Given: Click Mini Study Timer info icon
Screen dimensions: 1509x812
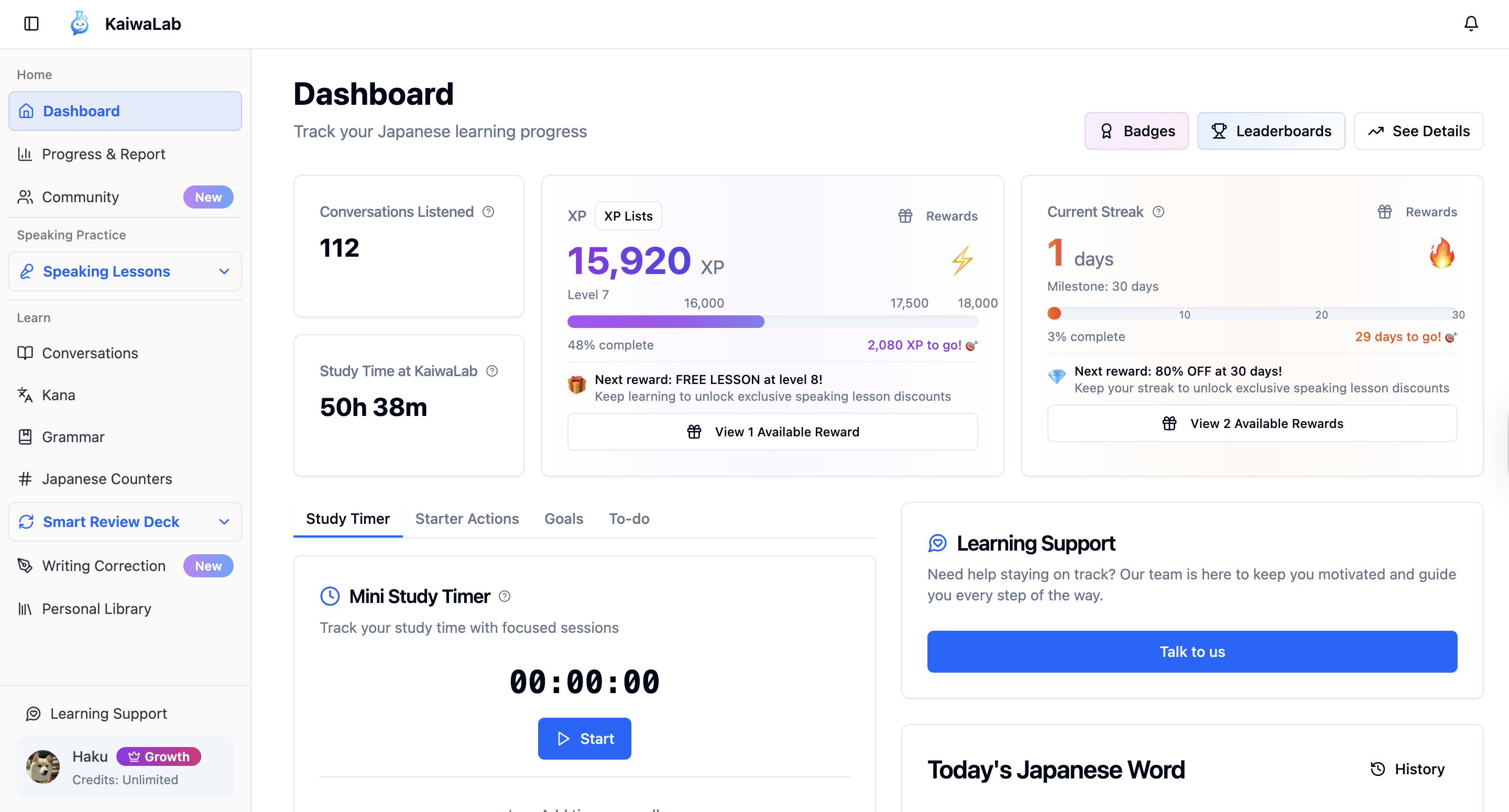Looking at the screenshot, I should 505,596.
